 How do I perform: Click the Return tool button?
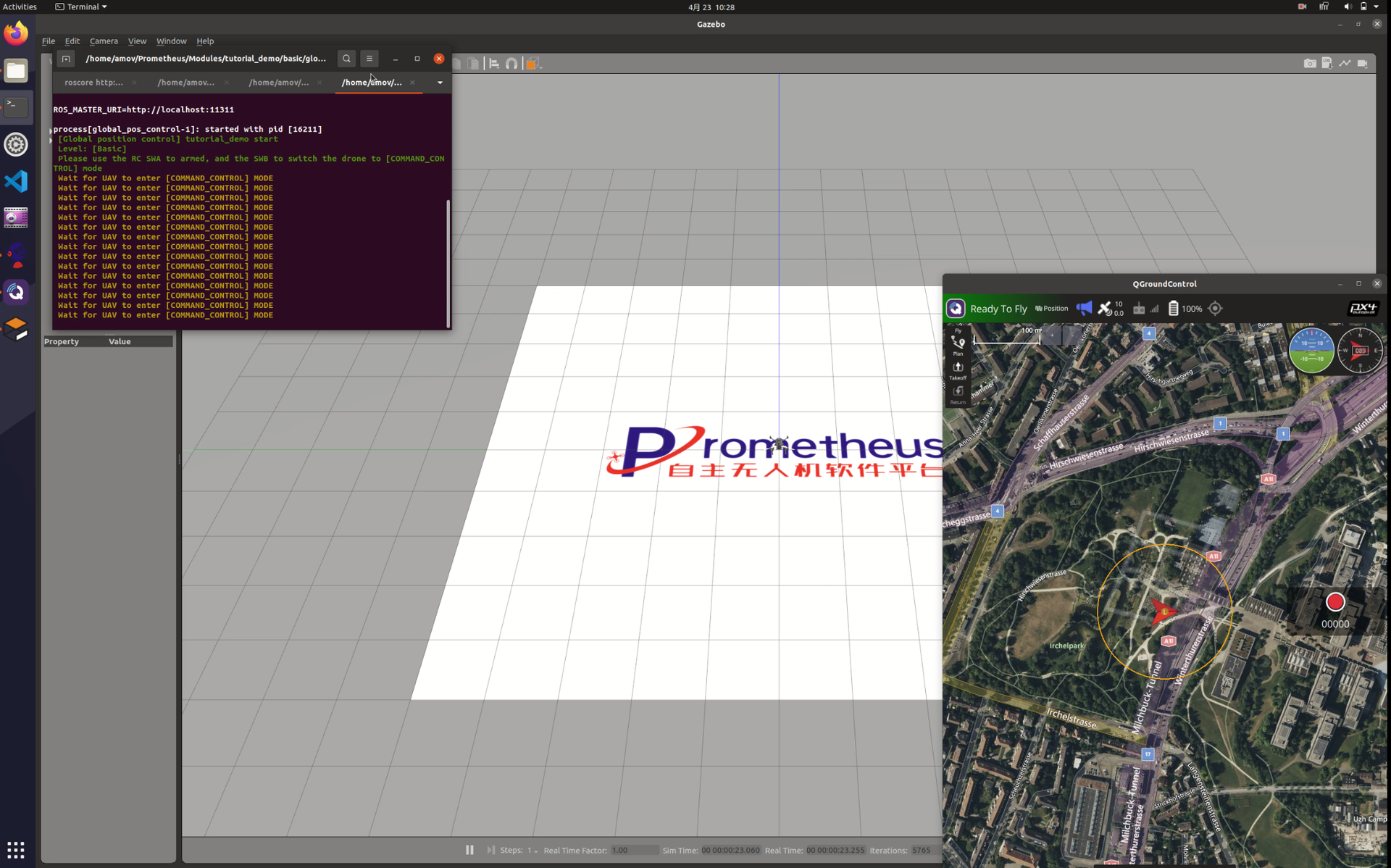[958, 395]
